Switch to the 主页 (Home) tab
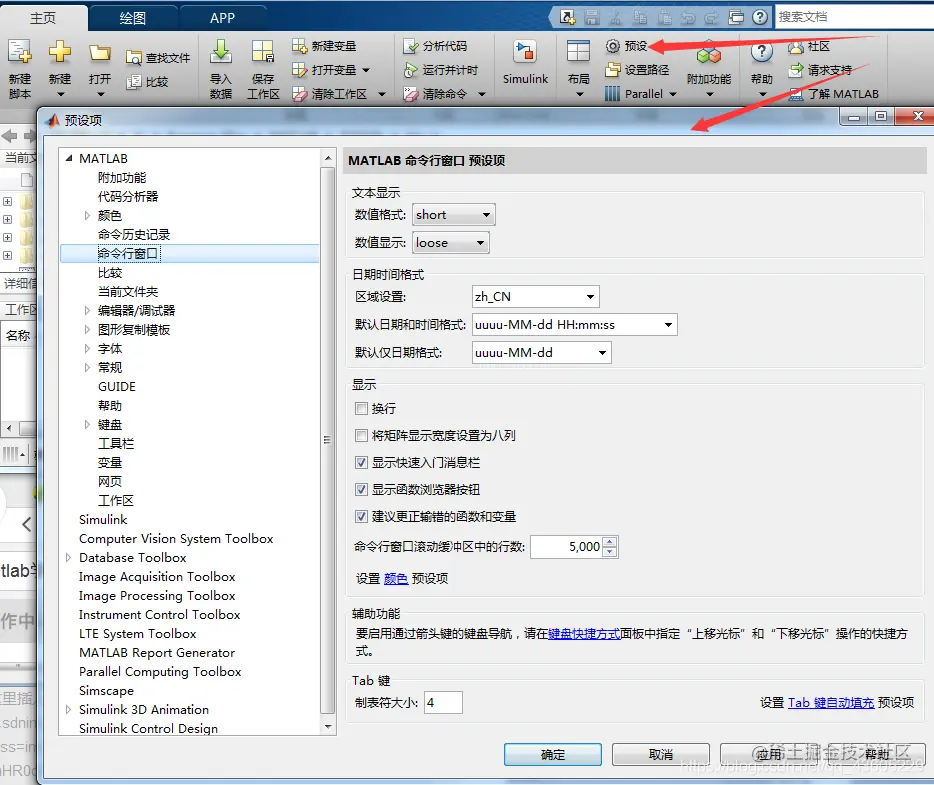This screenshot has height=785, width=934. point(43,18)
